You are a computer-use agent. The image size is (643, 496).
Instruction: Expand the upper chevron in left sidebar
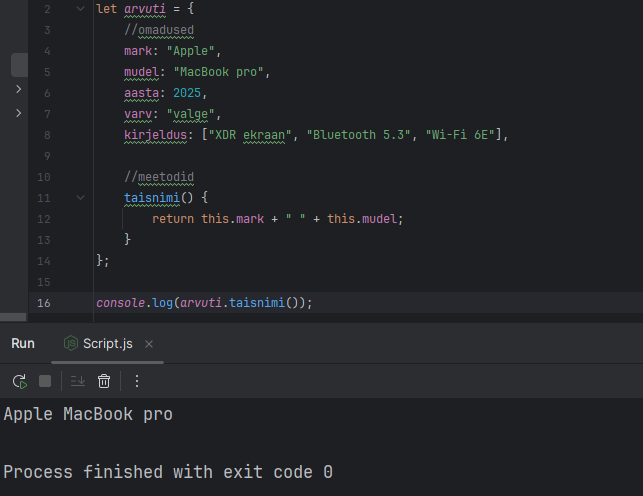(18, 90)
